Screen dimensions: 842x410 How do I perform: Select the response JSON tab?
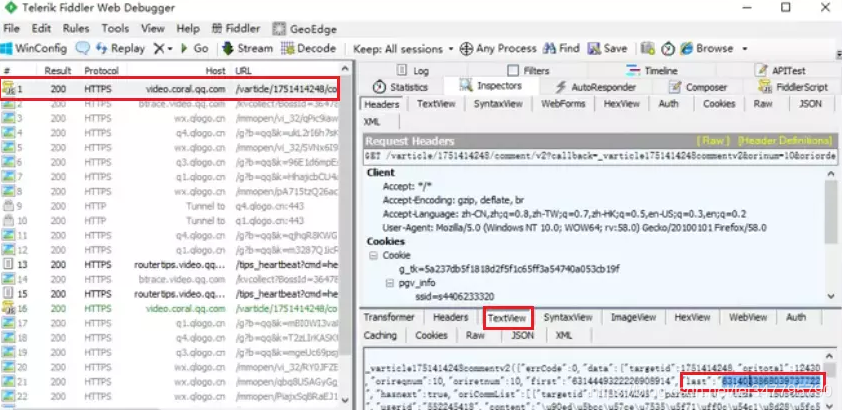(x=522, y=335)
